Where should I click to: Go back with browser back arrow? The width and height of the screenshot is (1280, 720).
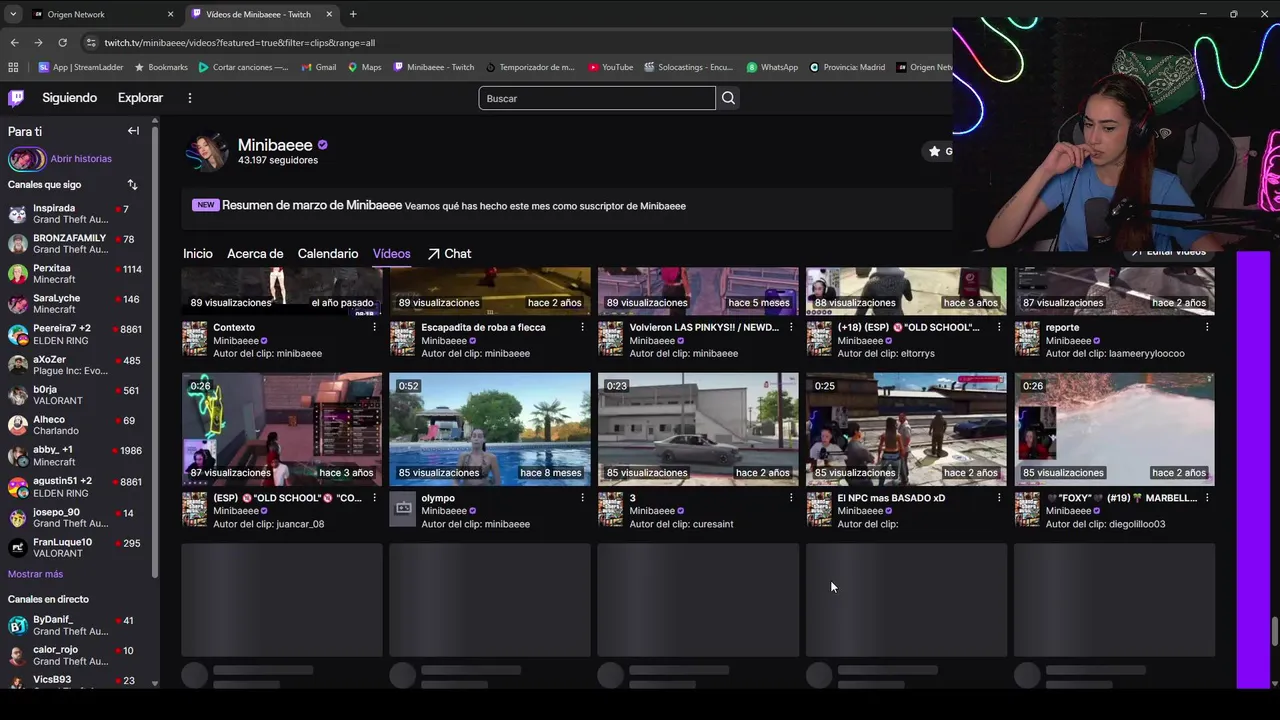(x=14, y=43)
